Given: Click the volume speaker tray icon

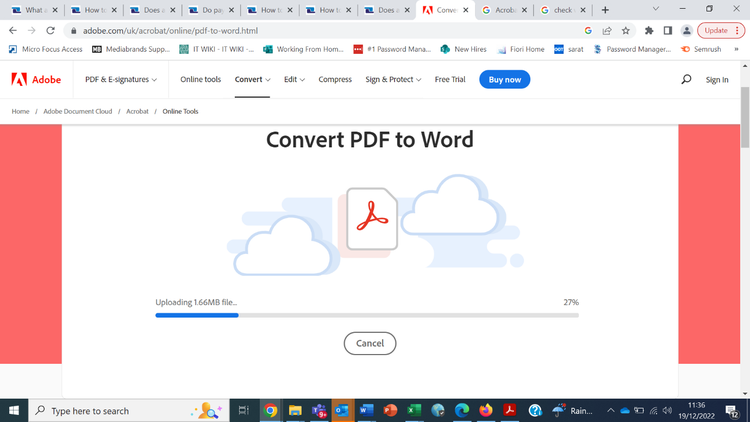Looking at the screenshot, I should click(x=668, y=411).
